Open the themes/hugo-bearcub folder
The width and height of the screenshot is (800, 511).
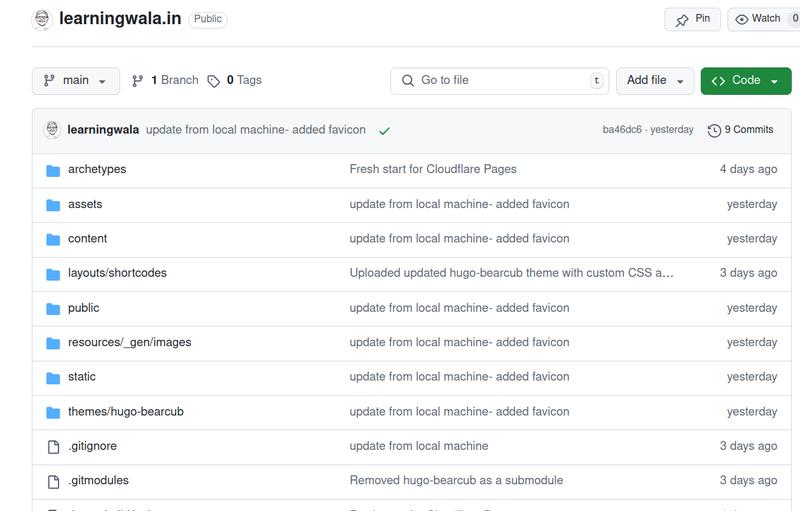coord(126,412)
